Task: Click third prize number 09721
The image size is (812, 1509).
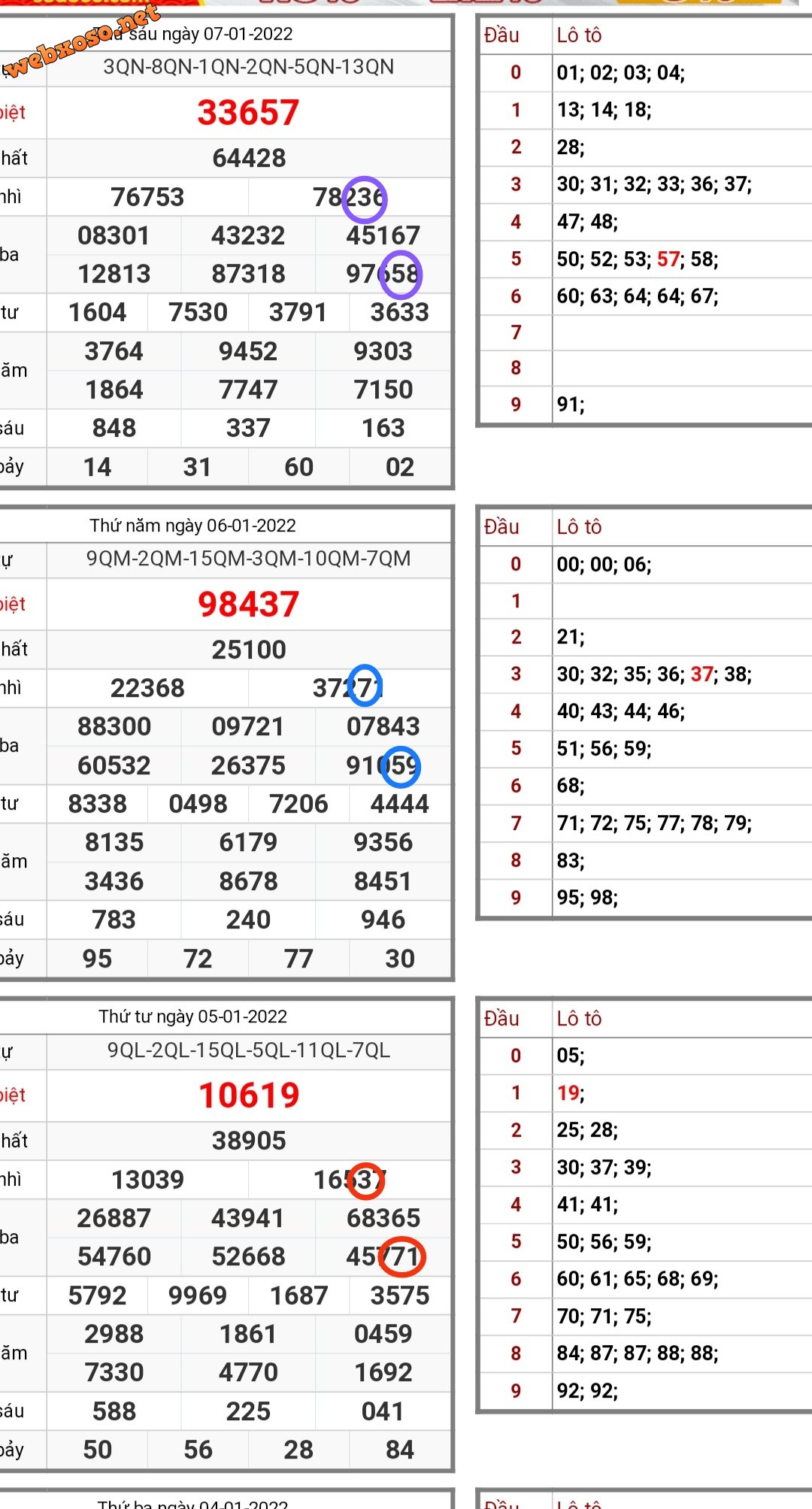Action: [x=248, y=726]
